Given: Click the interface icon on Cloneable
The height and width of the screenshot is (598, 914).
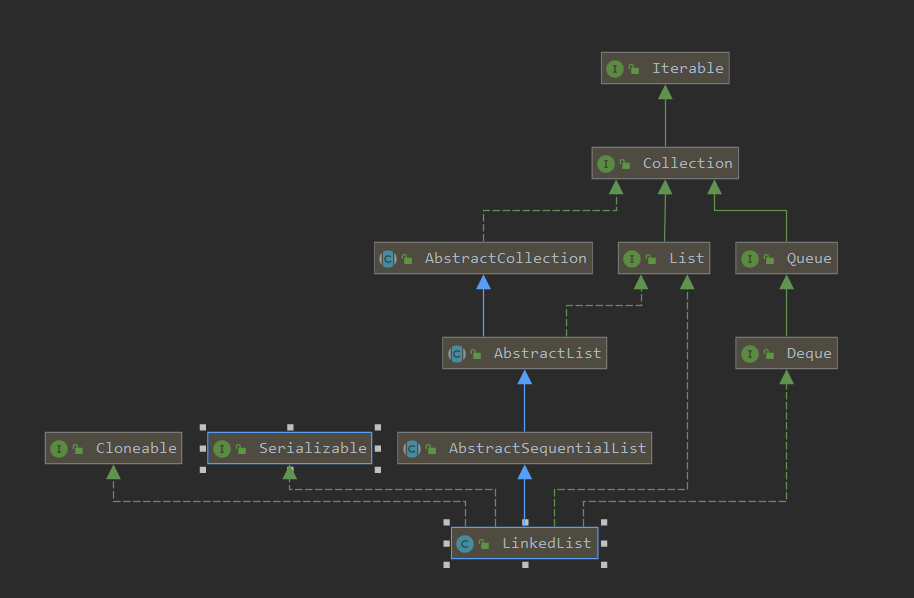Looking at the screenshot, I should pyautogui.click(x=59, y=449).
